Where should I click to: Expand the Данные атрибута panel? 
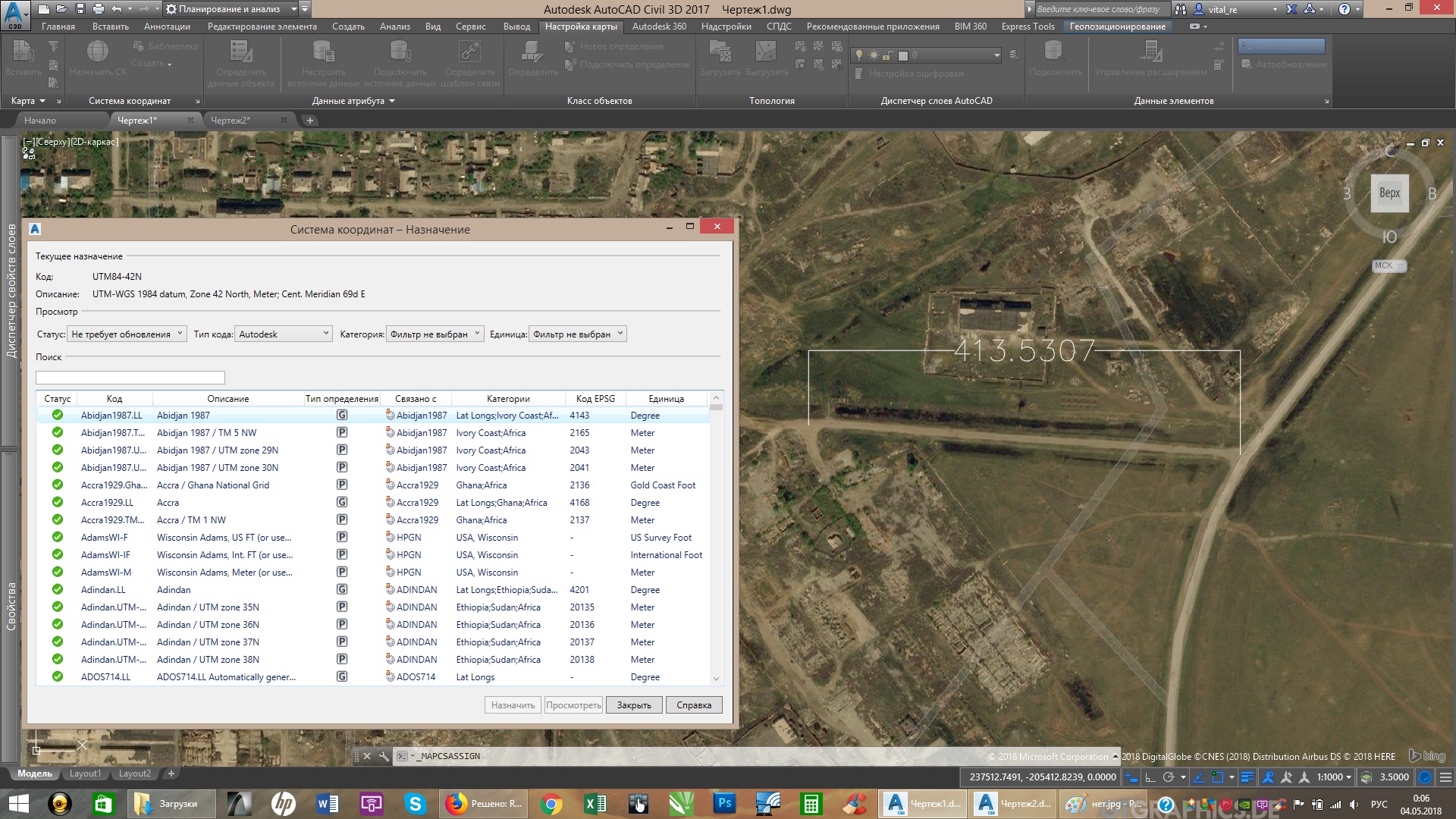(353, 101)
